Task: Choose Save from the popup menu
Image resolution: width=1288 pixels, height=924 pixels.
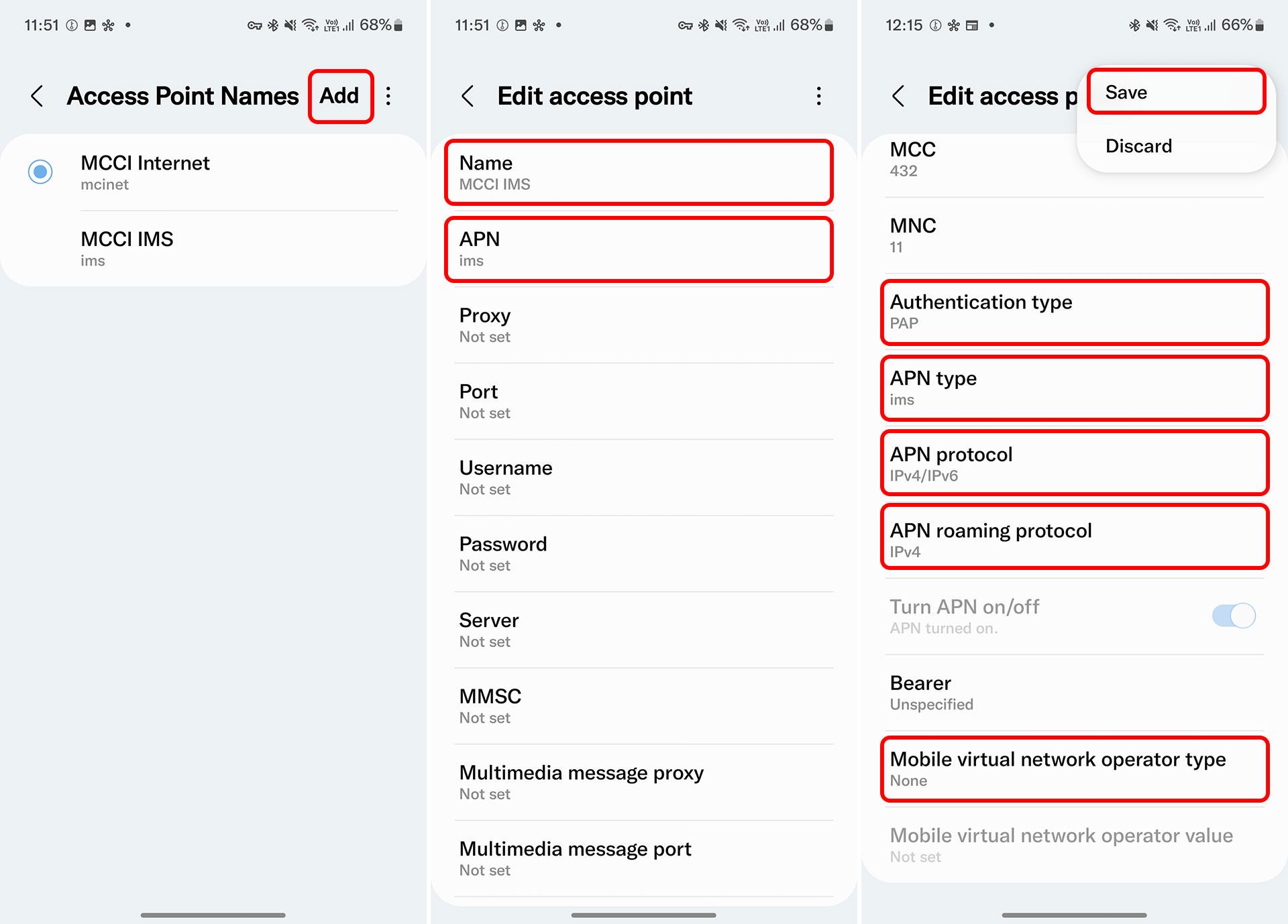Action: (1176, 93)
